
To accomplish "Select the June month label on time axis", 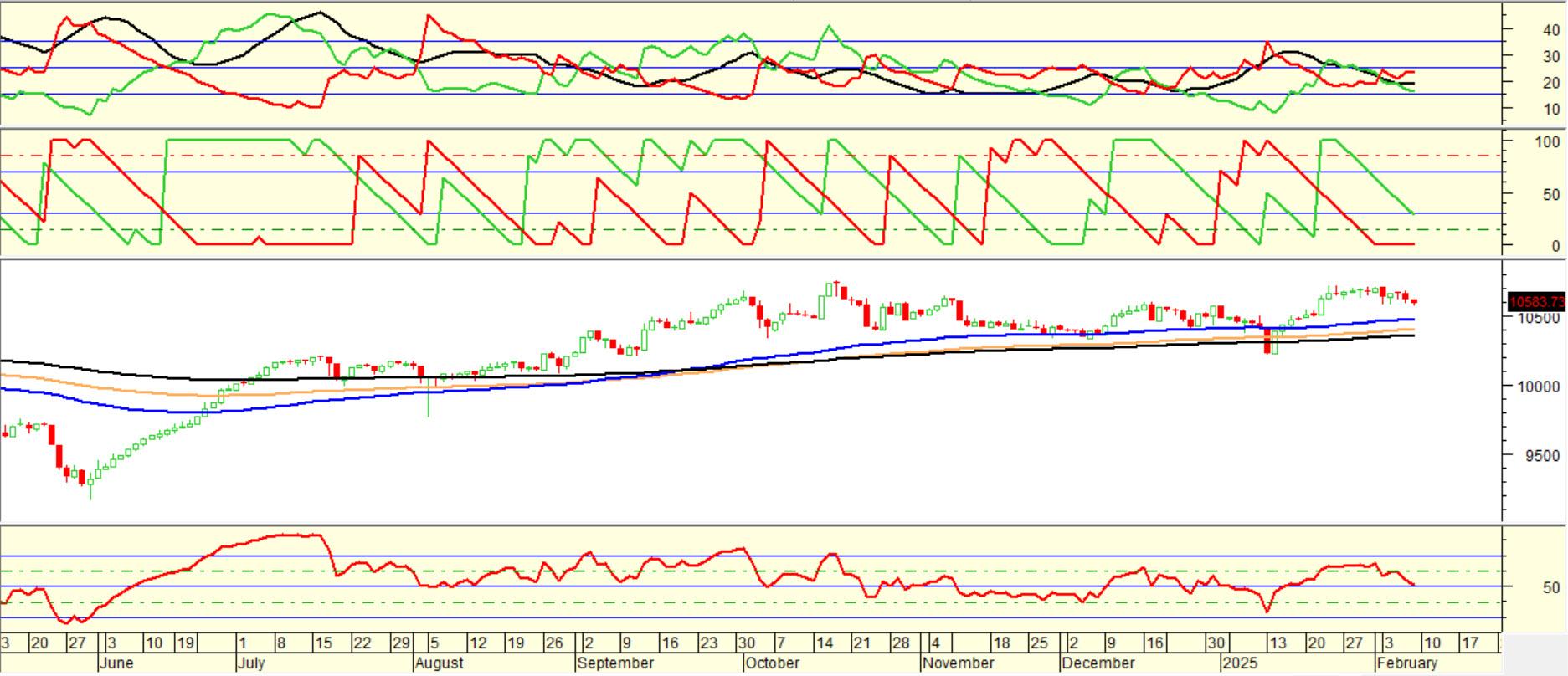I will click(116, 663).
